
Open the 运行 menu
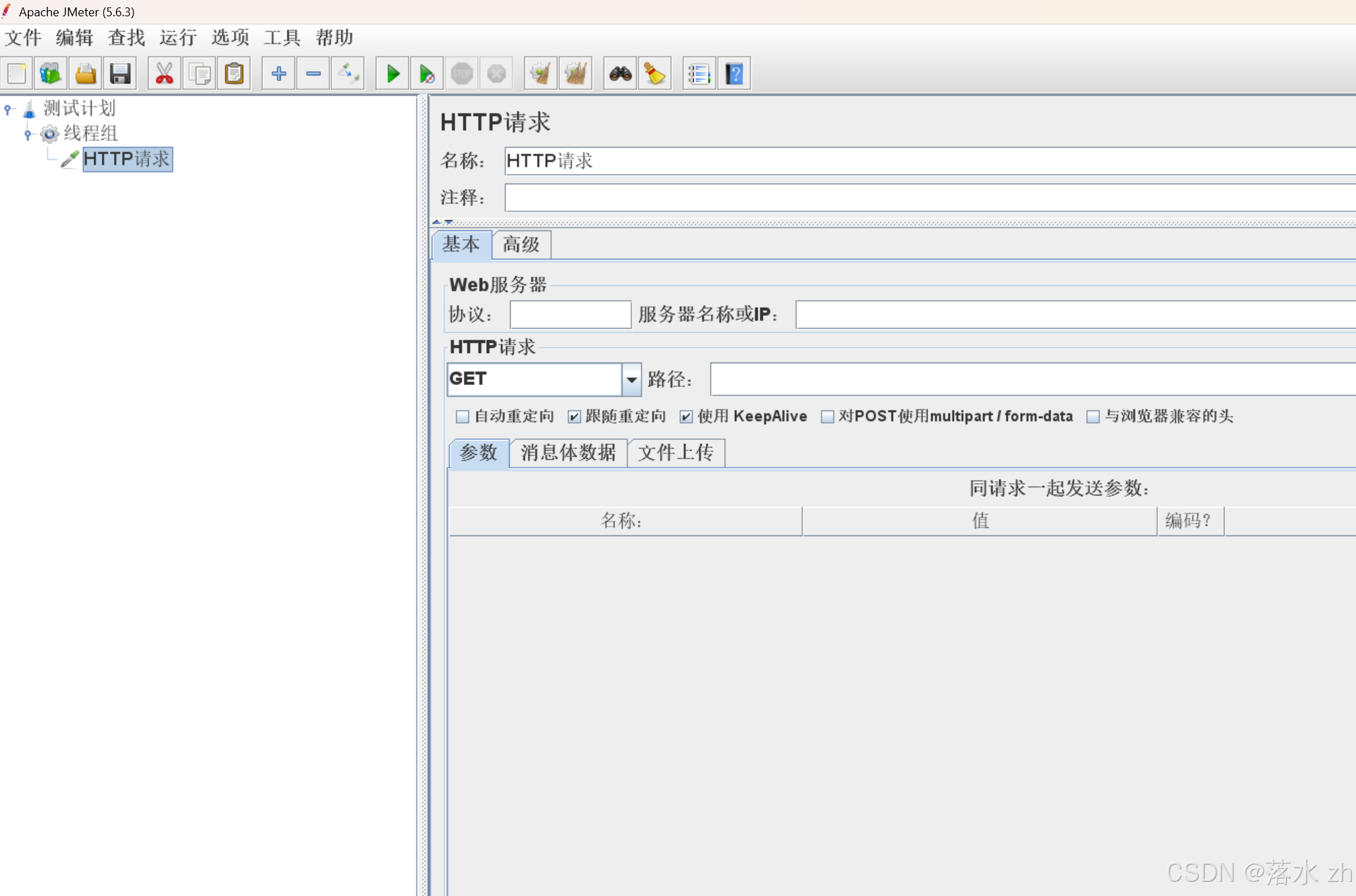pyautogui.click(x=178, y=37)
